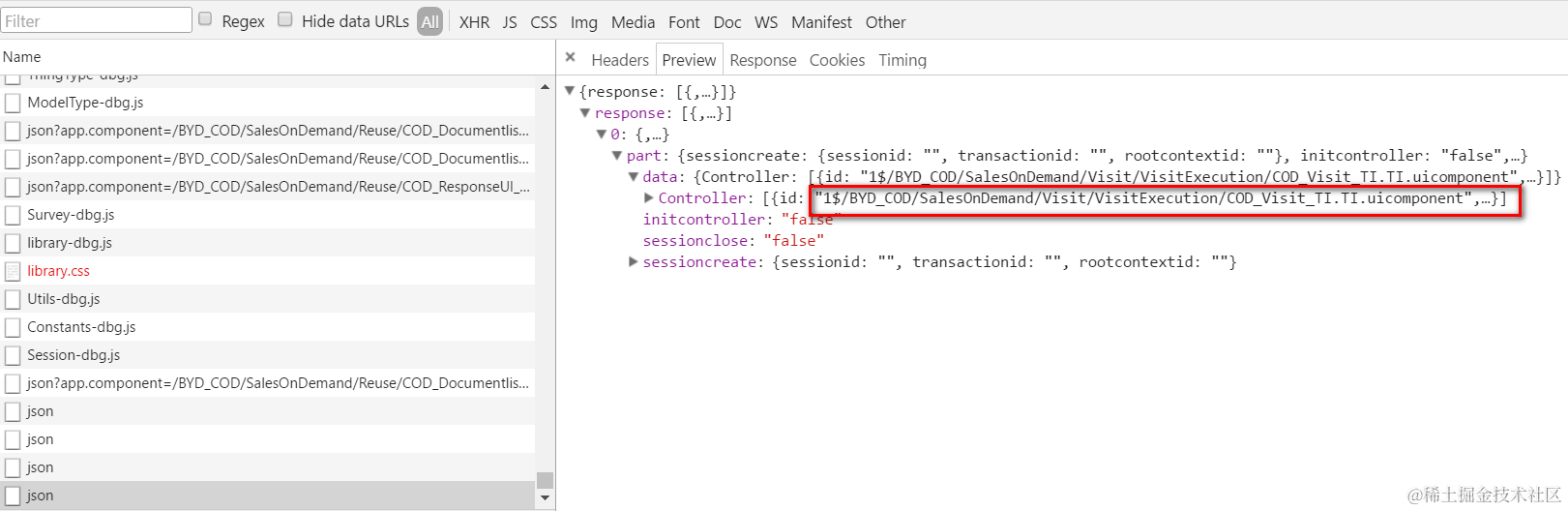Click the file icon beside Constants-dbg.js
Screen dimensions: 1568x511
point(13,327)
